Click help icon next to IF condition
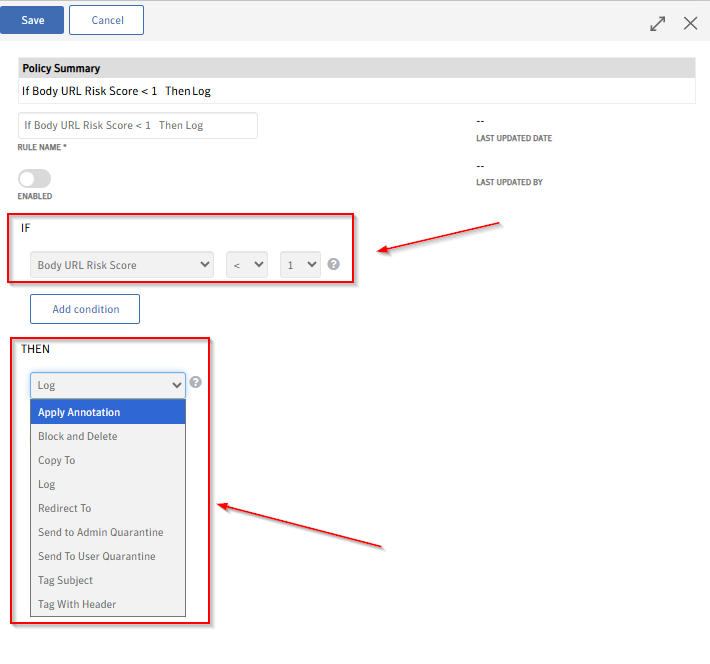 [334, 265]
